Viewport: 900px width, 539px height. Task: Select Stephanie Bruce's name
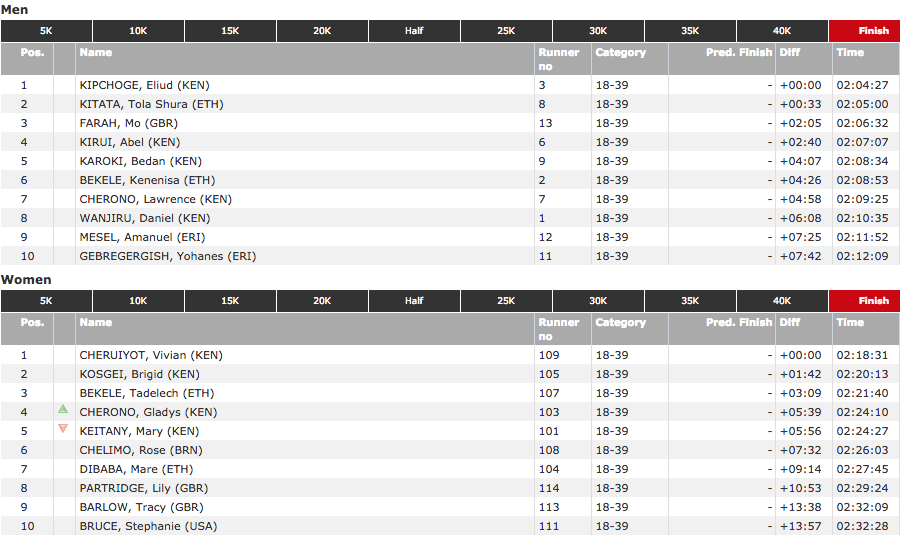148,527
